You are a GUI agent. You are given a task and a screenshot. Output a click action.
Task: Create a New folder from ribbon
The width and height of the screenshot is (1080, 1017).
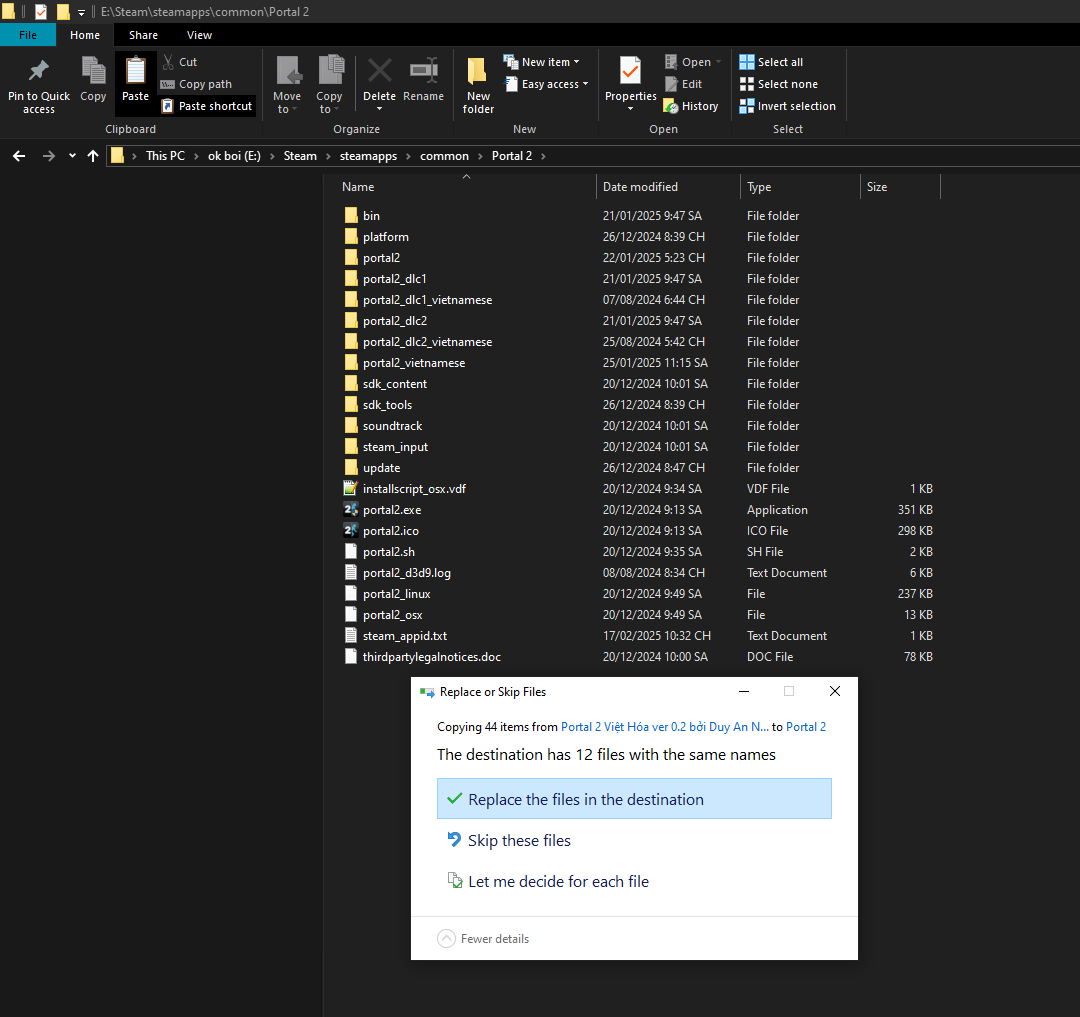click(x=478, y=85)
